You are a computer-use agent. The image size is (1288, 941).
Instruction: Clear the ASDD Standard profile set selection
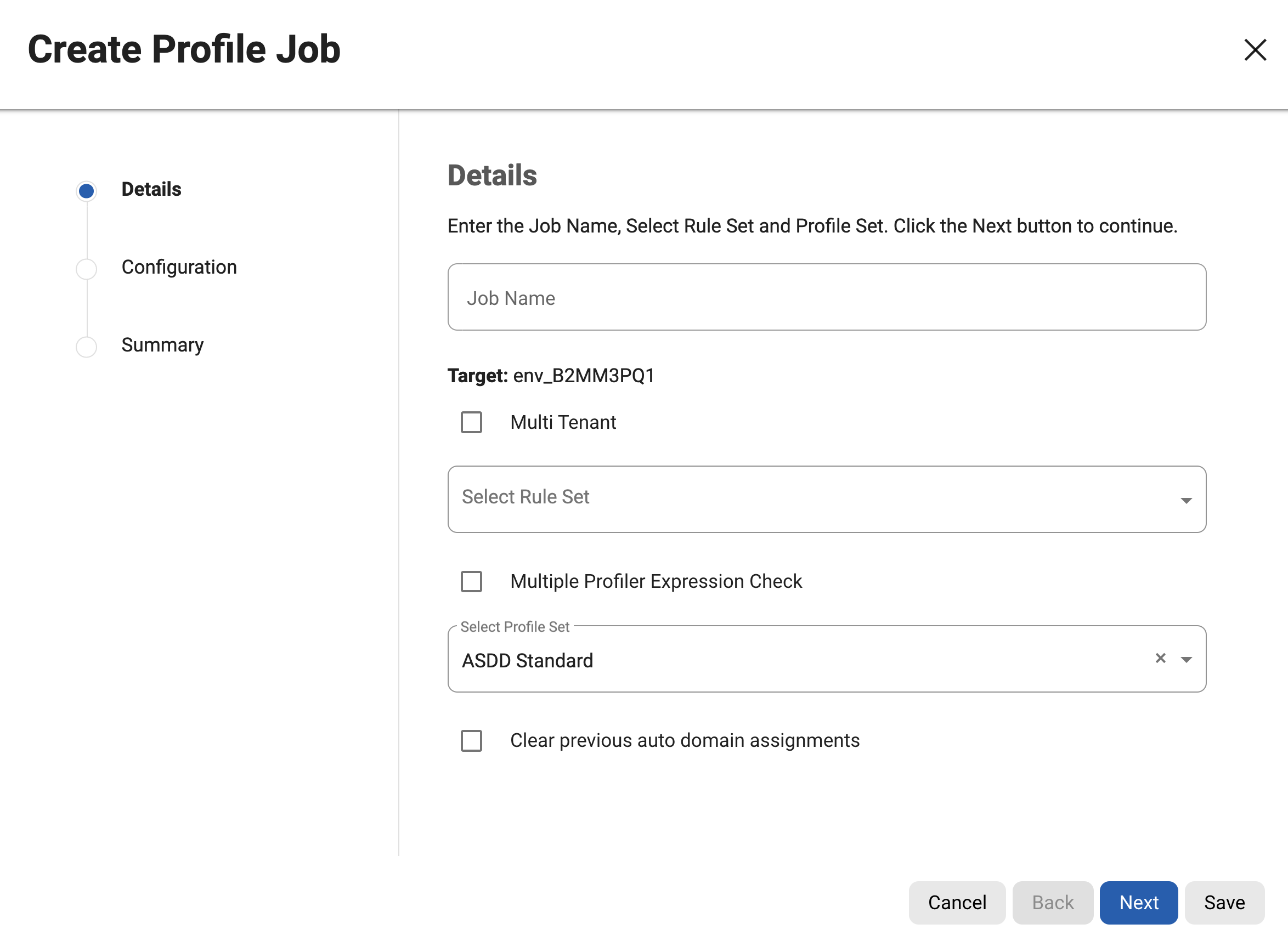click(x=1160, y=659)
